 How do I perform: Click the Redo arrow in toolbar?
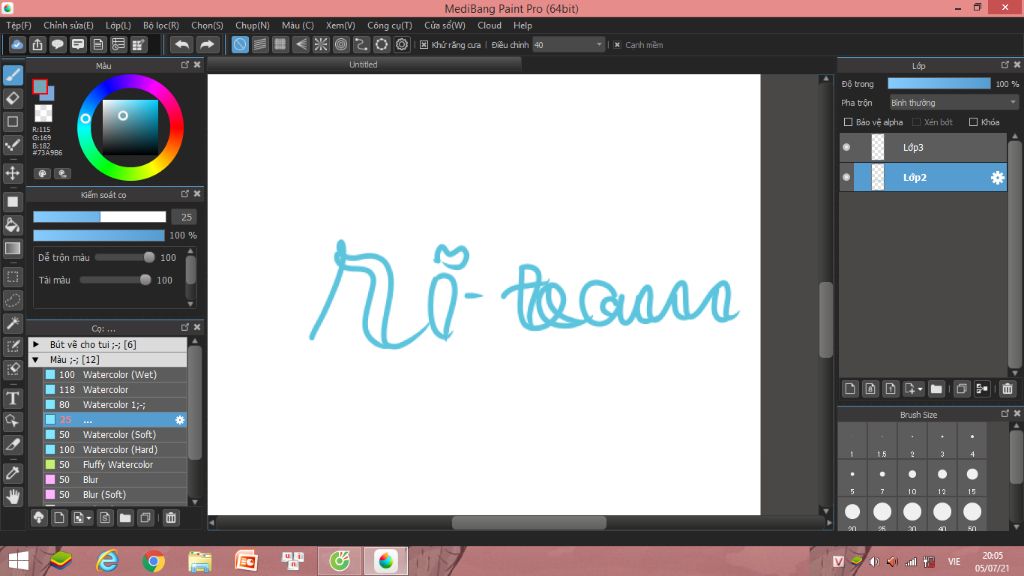click(x=206, y=44)
